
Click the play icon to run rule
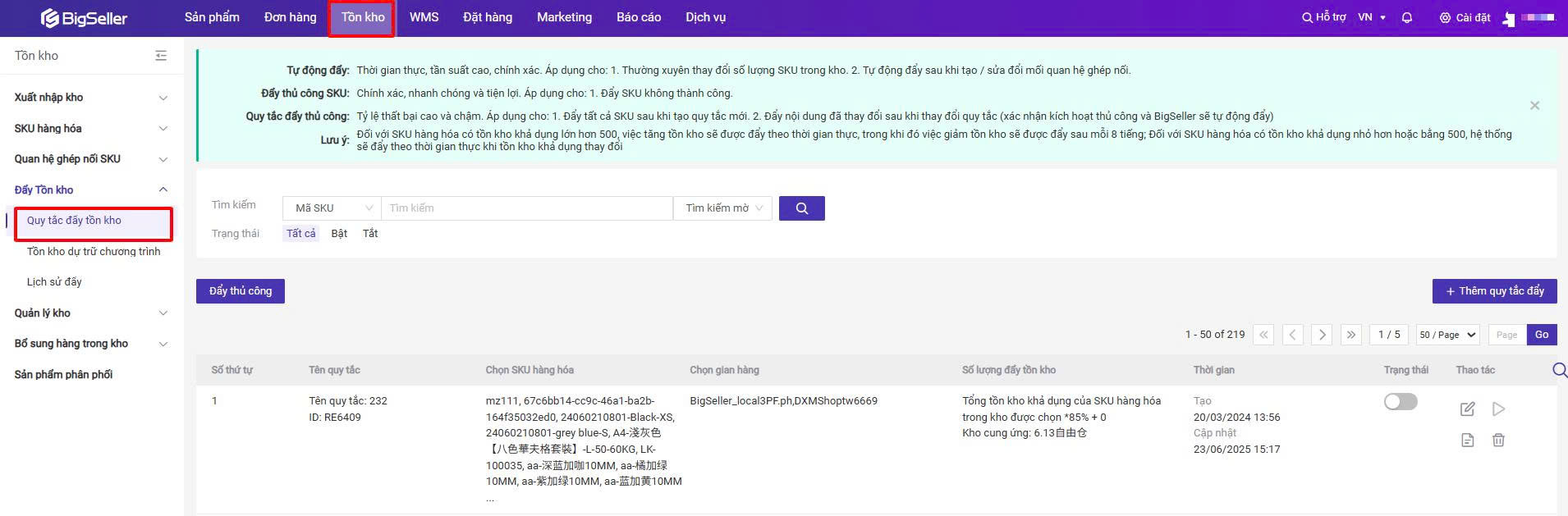click(1498, 409)
